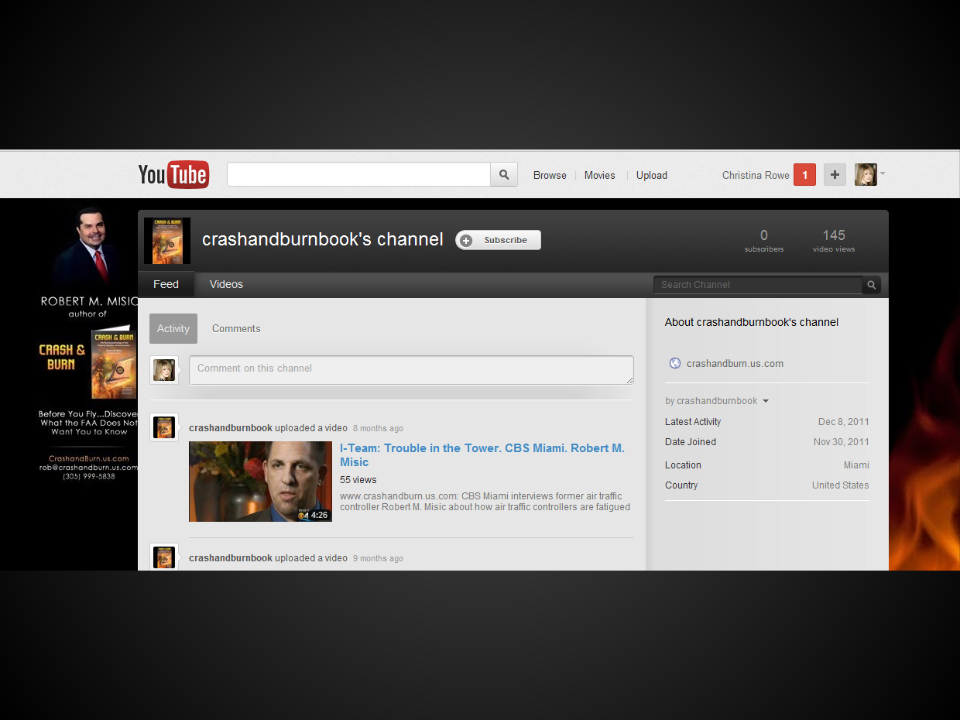Click the Crash & Burn book cover on the left banner

tap(114, 362)
